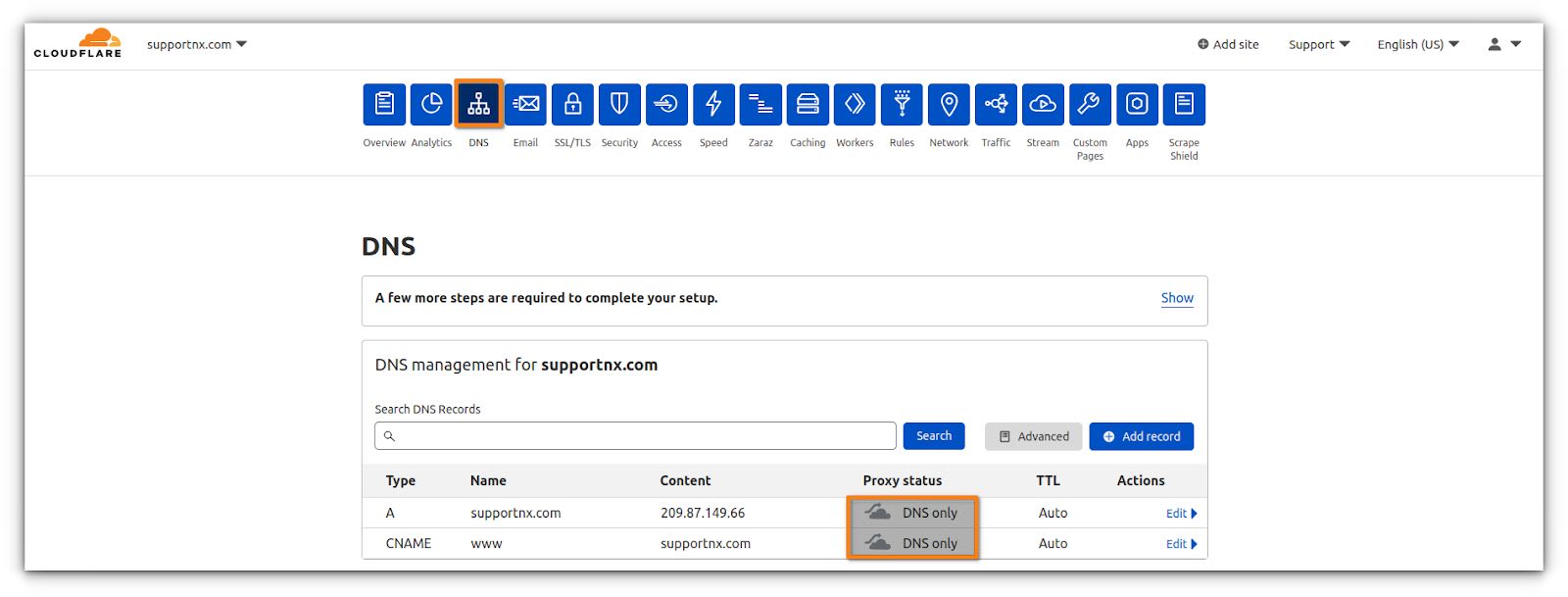Click the TTL column header
The height and width of the screenshot is (597, 1568).
pyautogui.click(x=1048, y=480)
